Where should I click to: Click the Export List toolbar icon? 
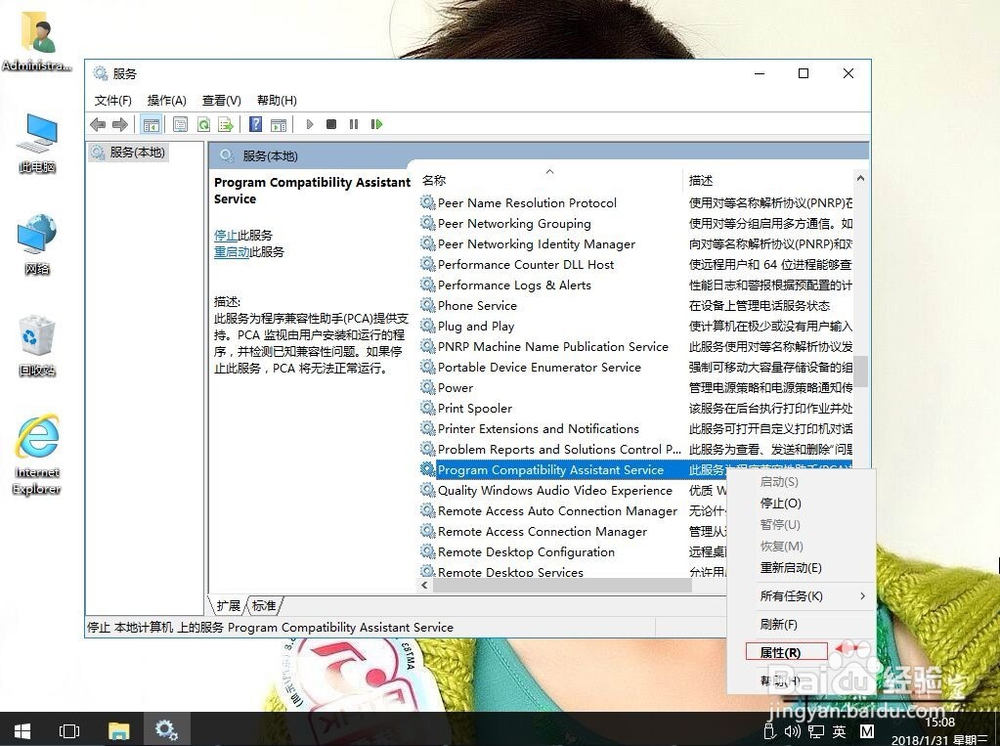pyautogui.click(x=227, y=124)
